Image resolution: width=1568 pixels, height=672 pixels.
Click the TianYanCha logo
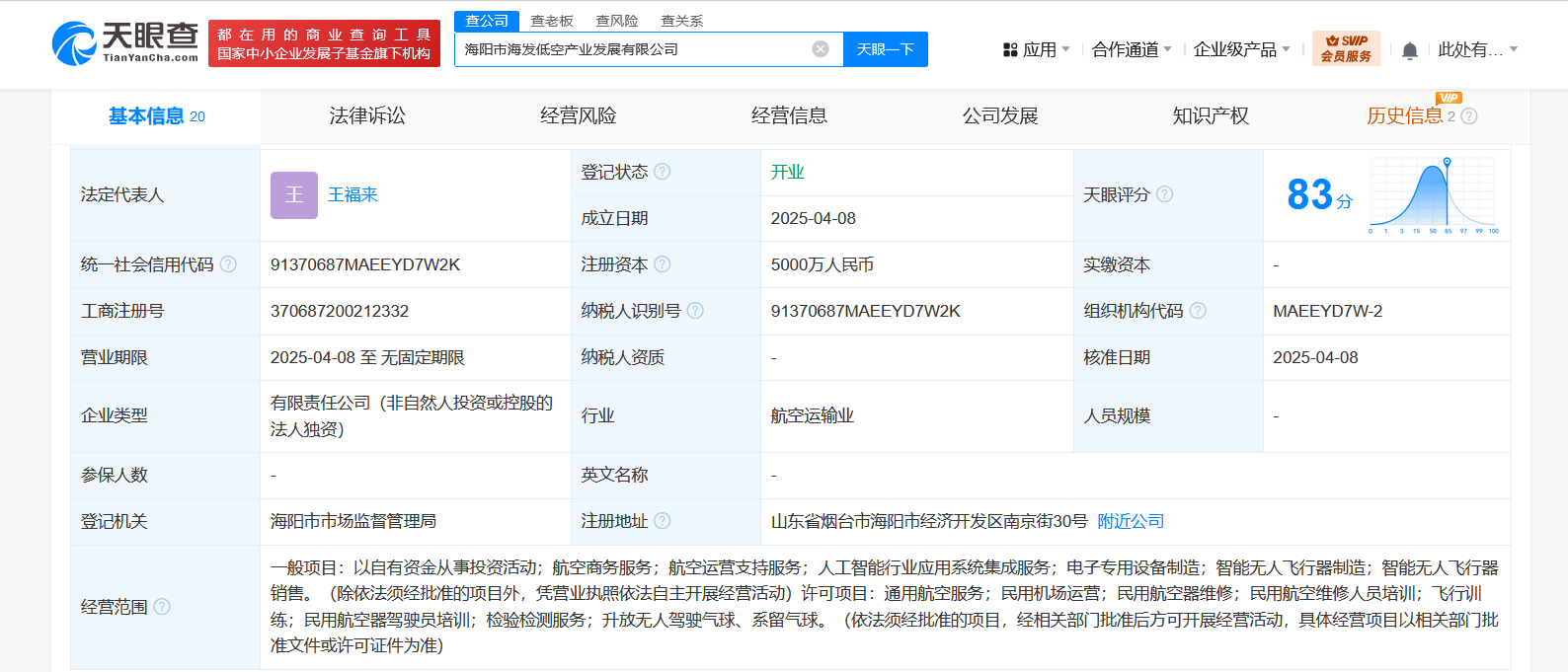124,43
